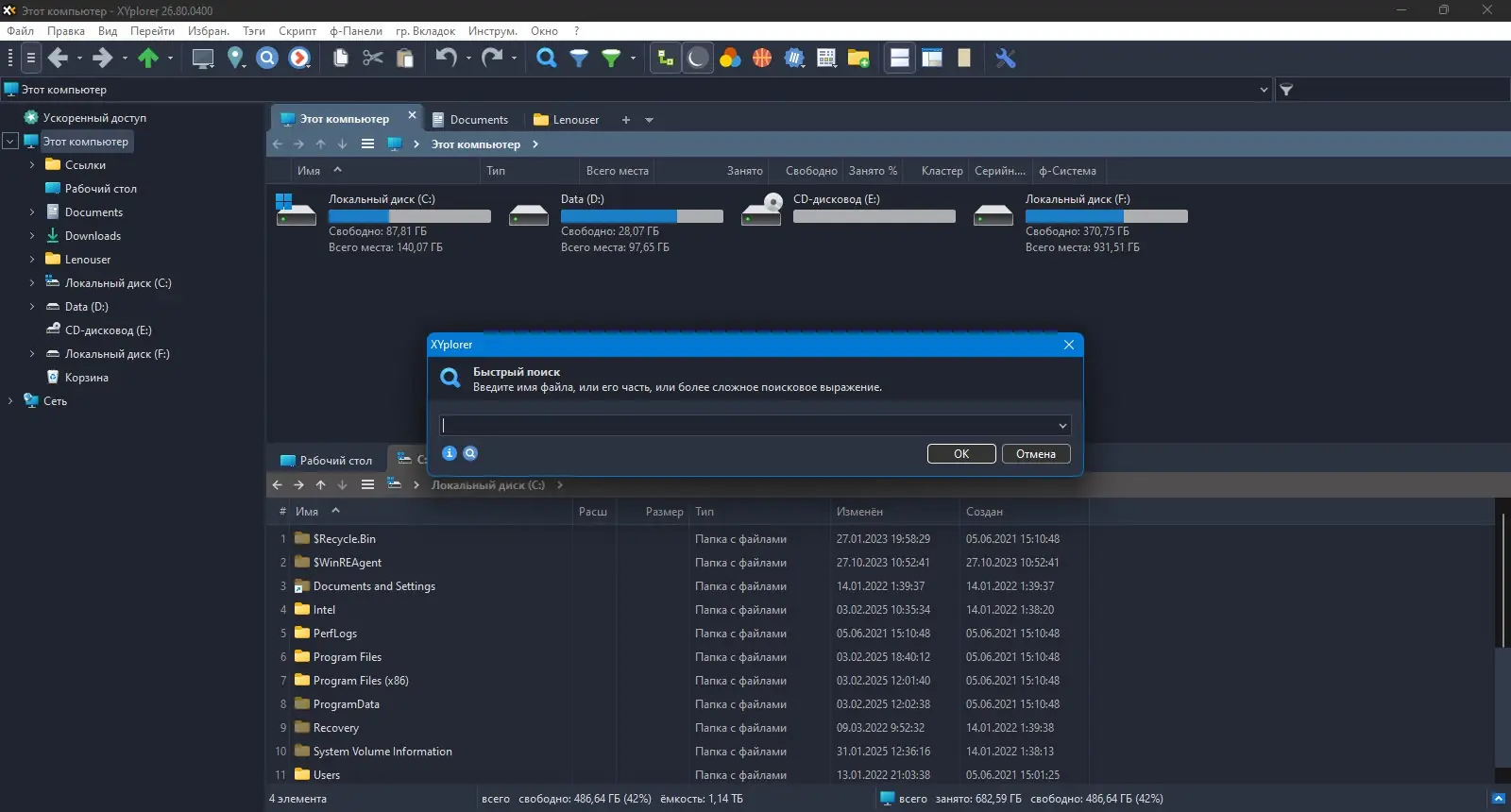1511x812 pixels.
Task: Open the address bar dropdown arrow
Action: [1264, 90]
